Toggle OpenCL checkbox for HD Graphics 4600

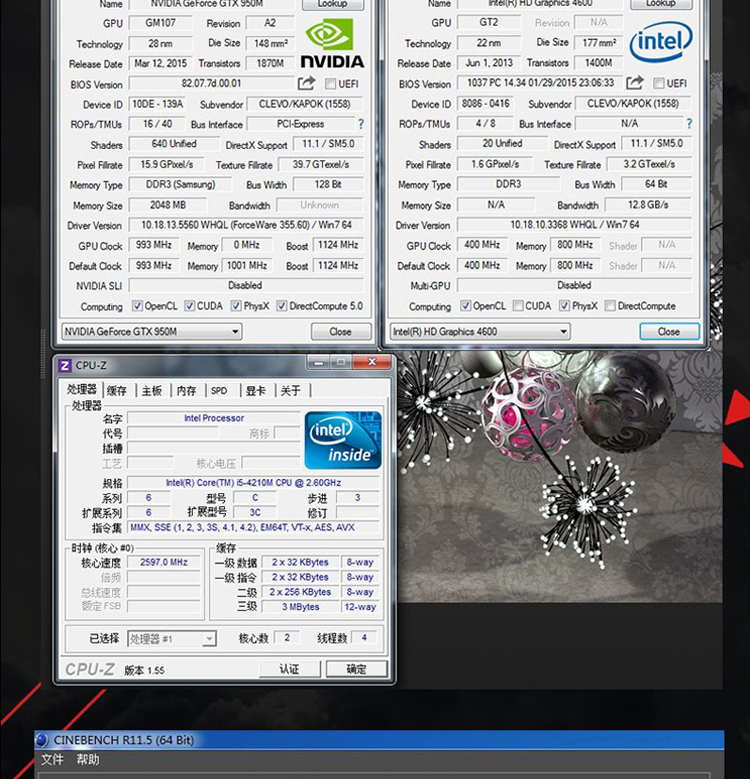tap(465, 306)
